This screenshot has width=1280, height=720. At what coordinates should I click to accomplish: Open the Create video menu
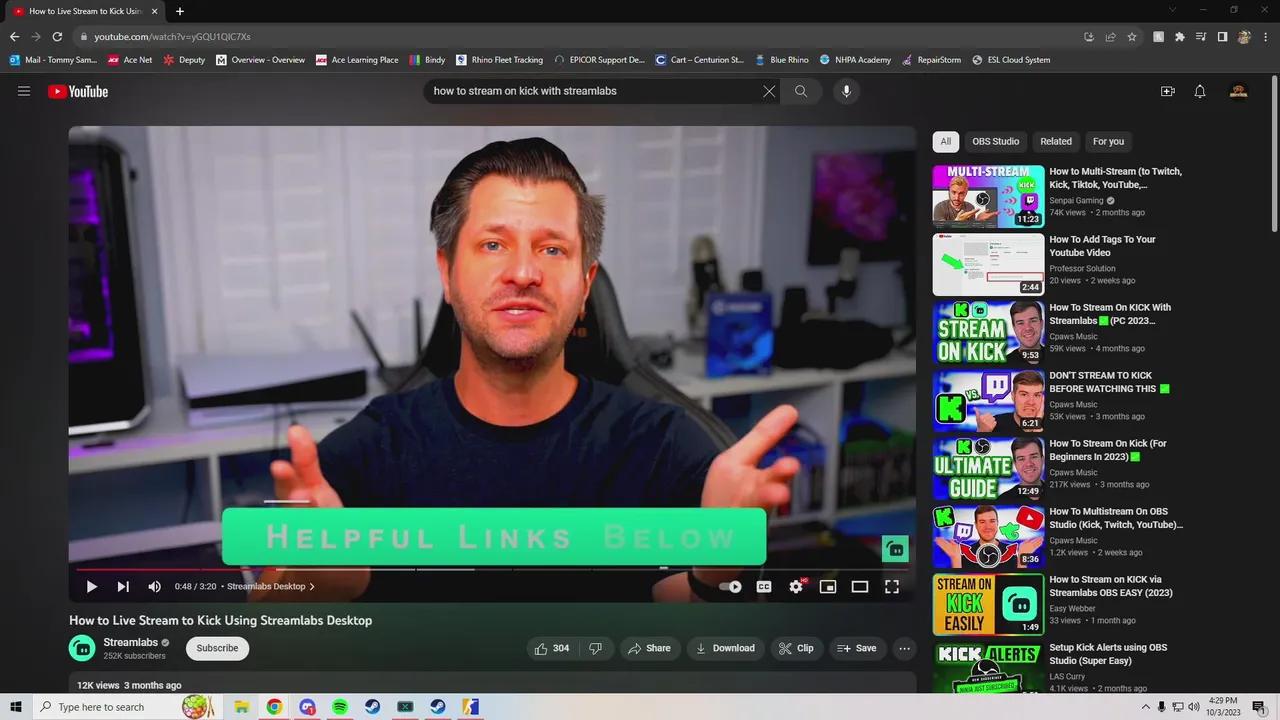point(1167,91)
